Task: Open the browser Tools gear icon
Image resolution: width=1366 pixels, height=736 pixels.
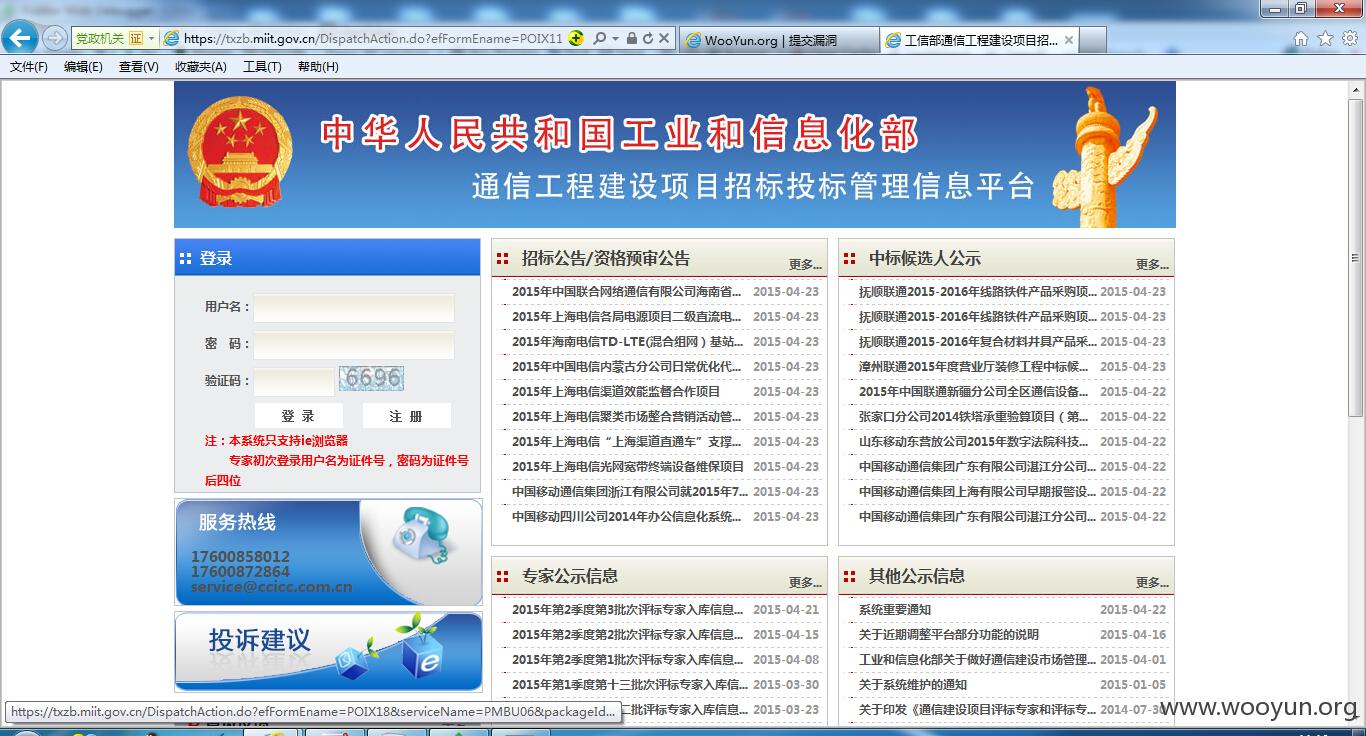Action: click(1349, 39)
